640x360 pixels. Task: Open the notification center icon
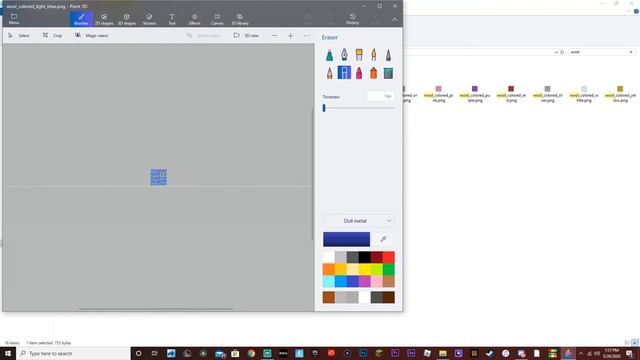click(629, 353)
